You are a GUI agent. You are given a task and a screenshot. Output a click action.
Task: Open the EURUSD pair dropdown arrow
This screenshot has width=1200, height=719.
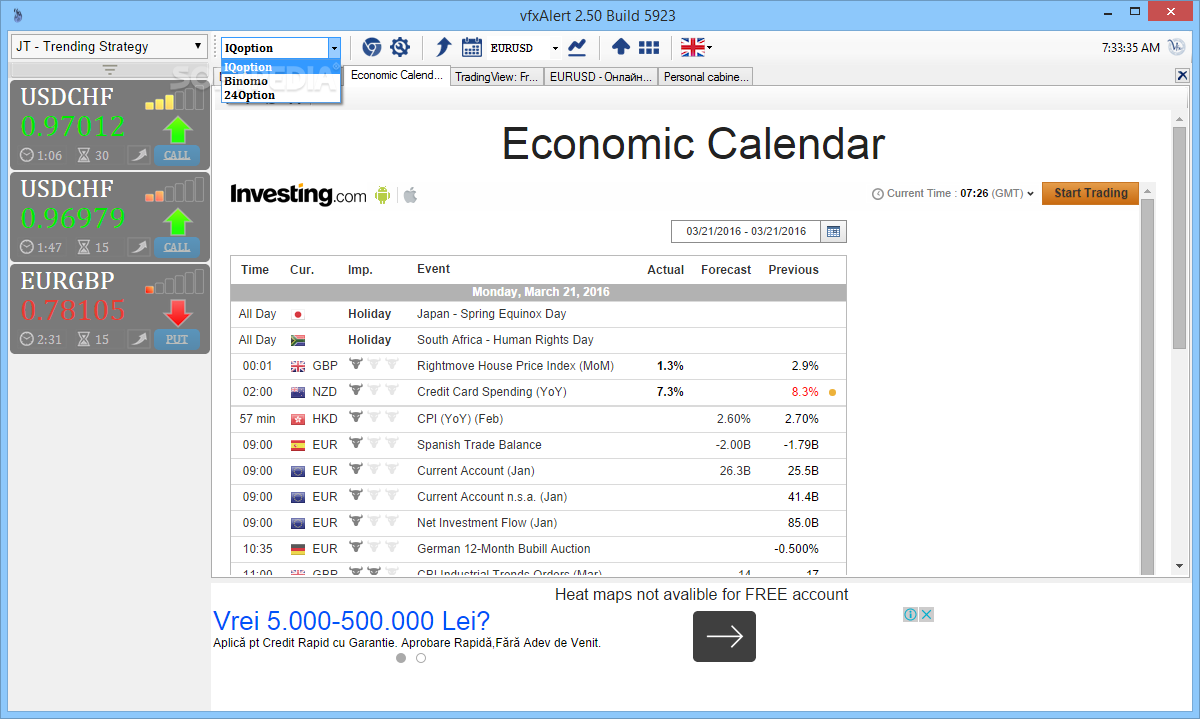pyautogui.click(x=555, y=48)
